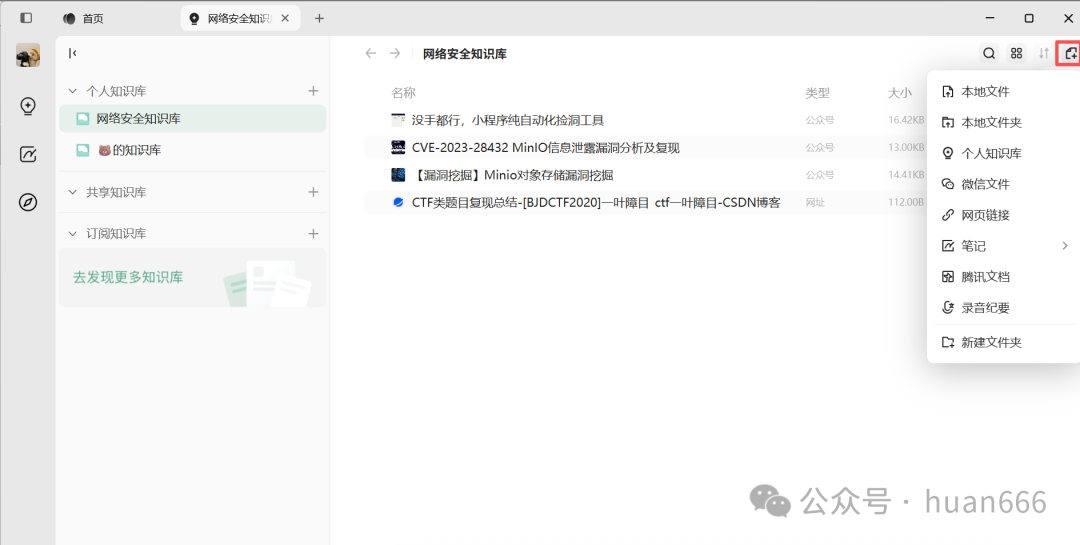Choose 网页链接 in the add menu

[985, 215]
